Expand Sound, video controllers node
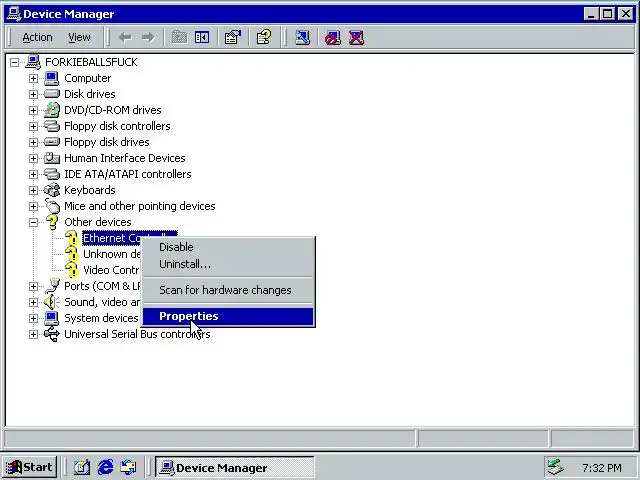 [33, 302]
